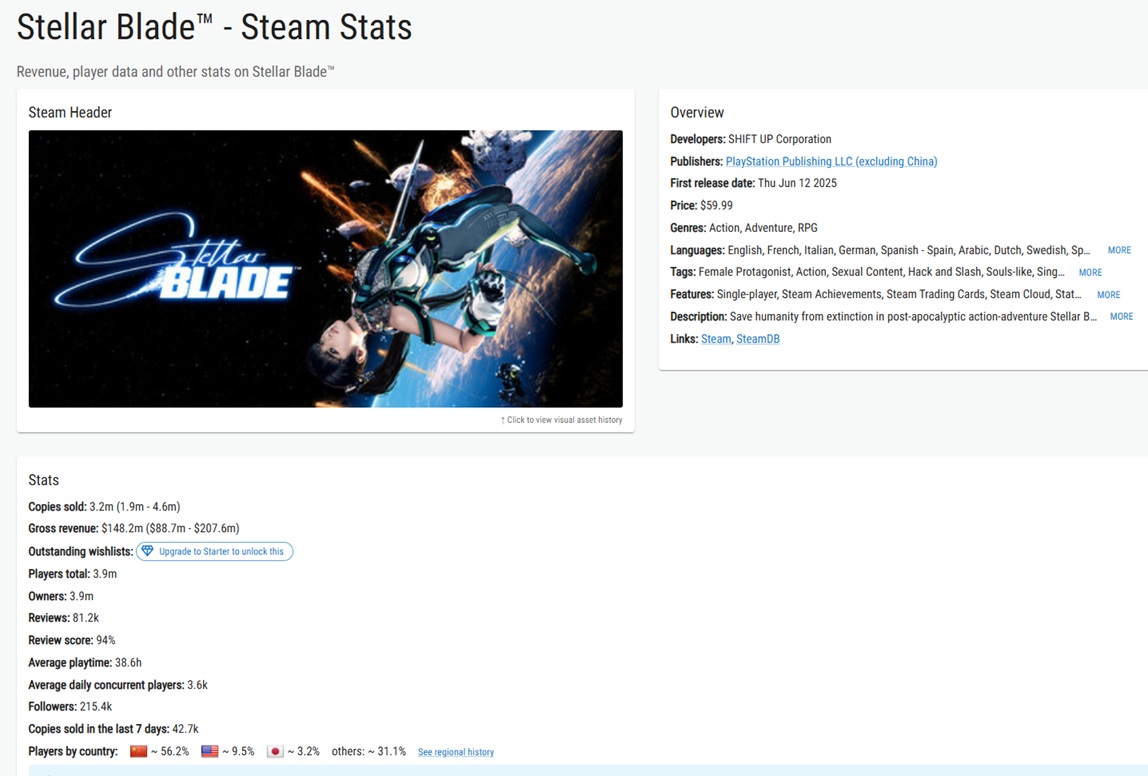
Task: Open PlayStation Publishing LLC publisher link
Action: coord(831,161)
